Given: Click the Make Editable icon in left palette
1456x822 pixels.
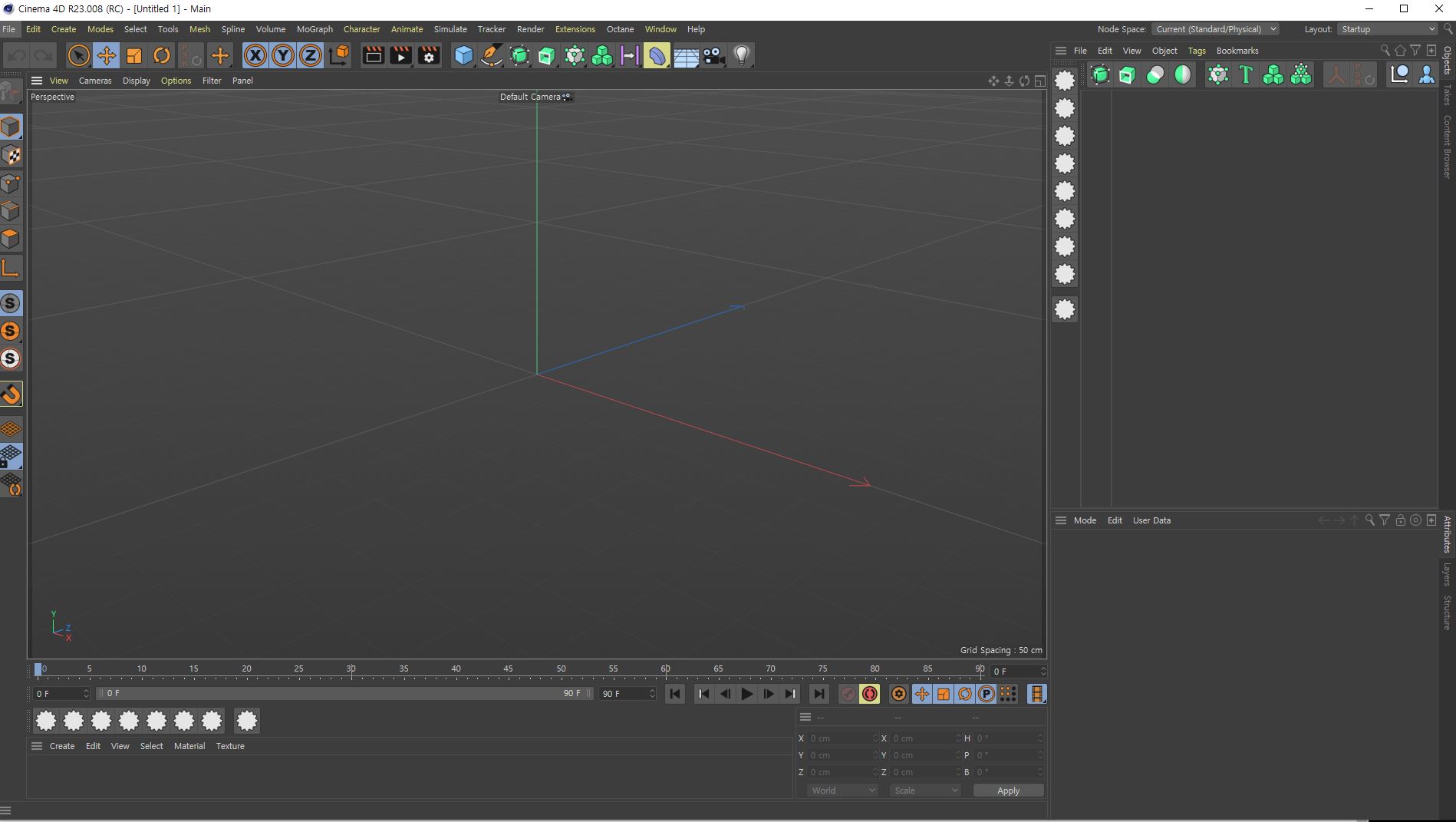Looking at the screenshot, I should (11, 92).
